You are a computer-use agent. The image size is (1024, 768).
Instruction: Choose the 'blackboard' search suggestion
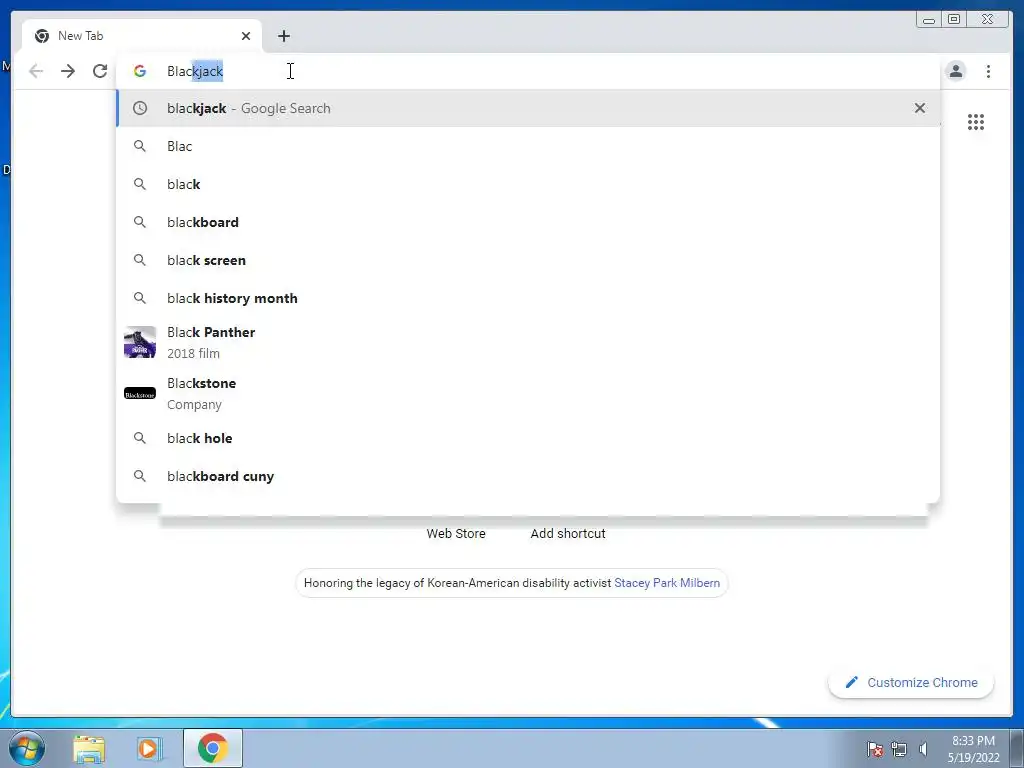point(528,222)
